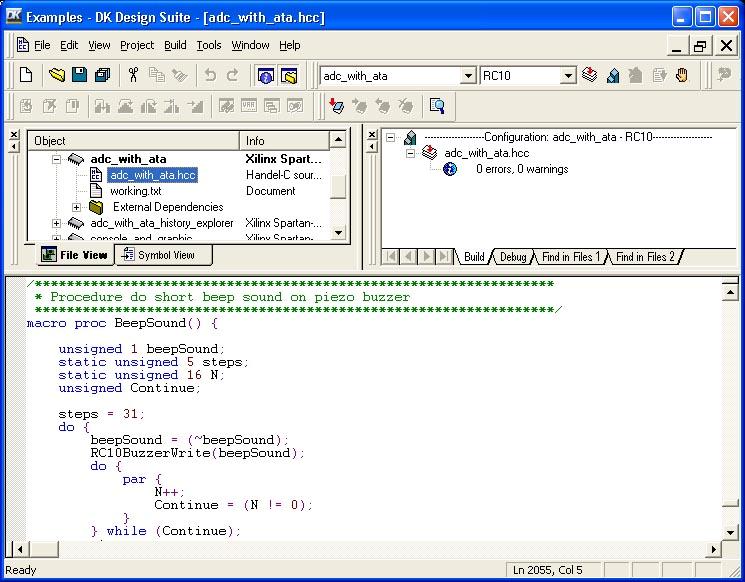Image resolution: width=745 pixels, height=582 pixels.
Task: Select adc_with_ata_history_explorer project row
Action: click(162, 223)
